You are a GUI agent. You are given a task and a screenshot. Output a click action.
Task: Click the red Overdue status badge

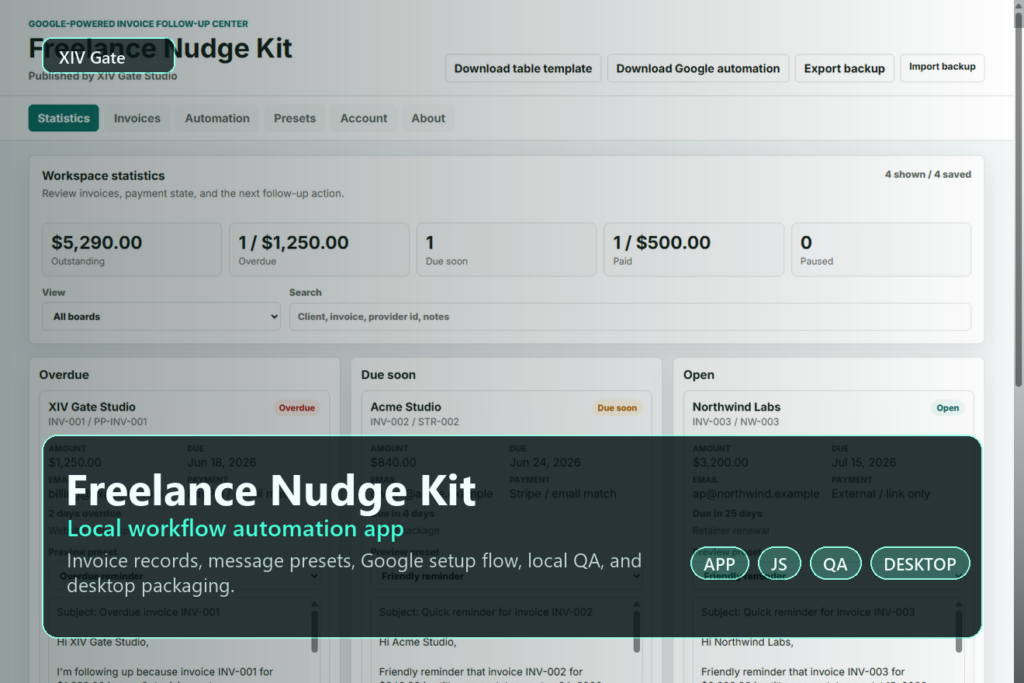[x=296, y=407]
